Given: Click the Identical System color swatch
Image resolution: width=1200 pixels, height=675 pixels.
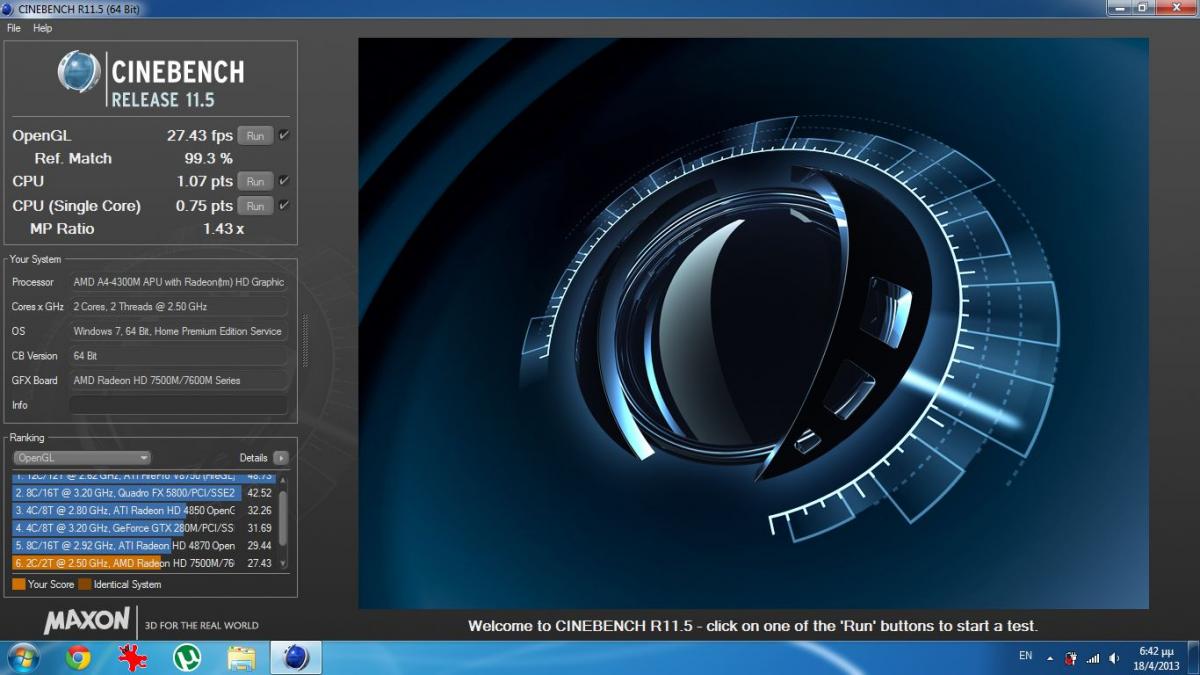Looking at the screenshot, I should [x=84, y=584].
